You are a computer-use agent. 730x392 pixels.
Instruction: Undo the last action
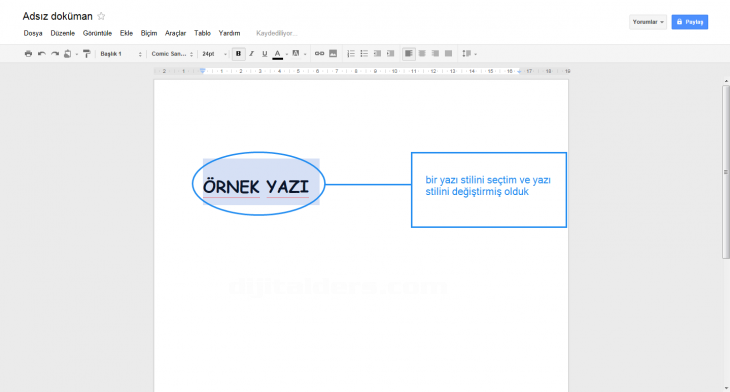(41, 54)
